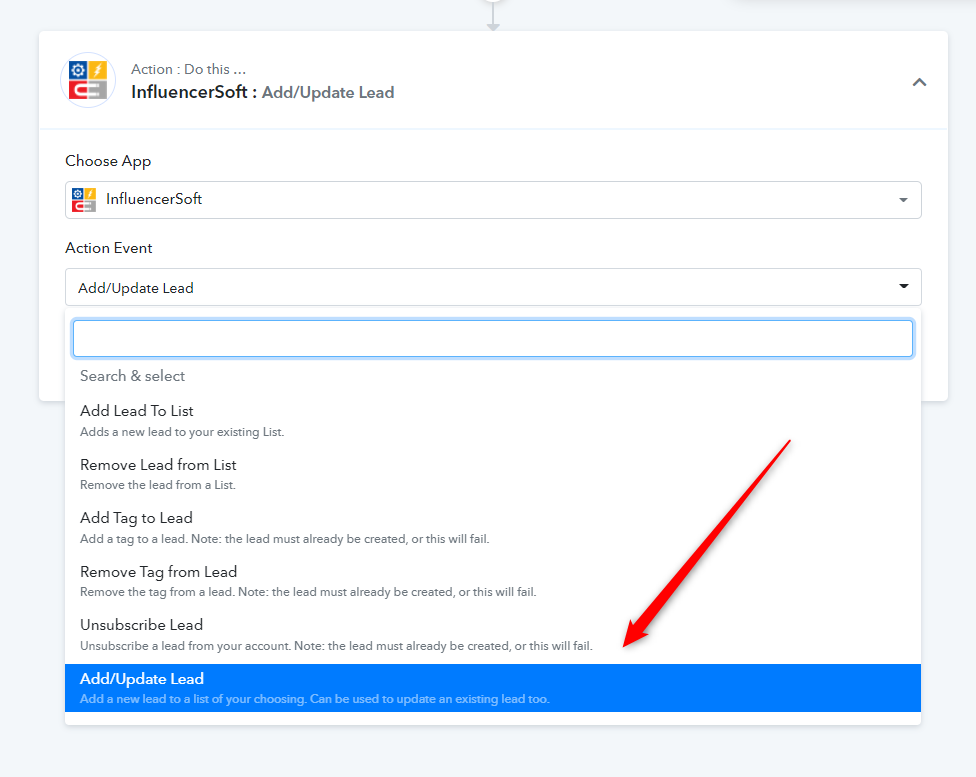The height and width of the screenshot is (777, 976).
Task: Click the InfluencerSoft logo in action header
Action: coord(88,80)
